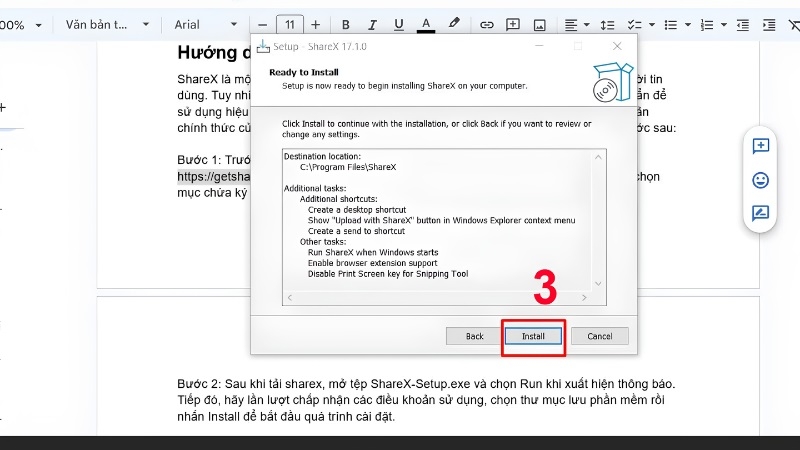Increase font size with plus button
Screen dimensions: 800x450
point(315,24)
